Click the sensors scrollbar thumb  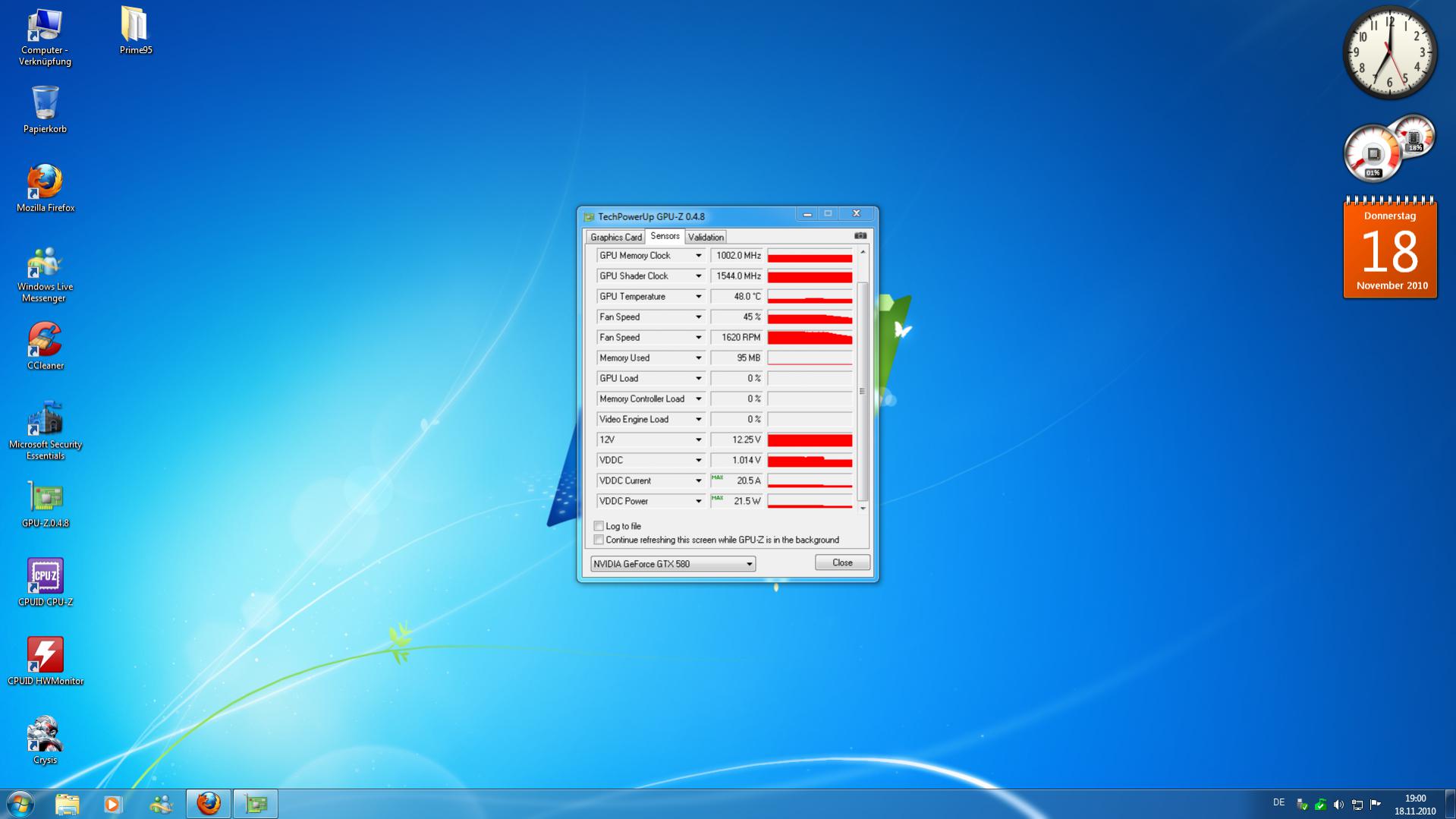[862, 392]
